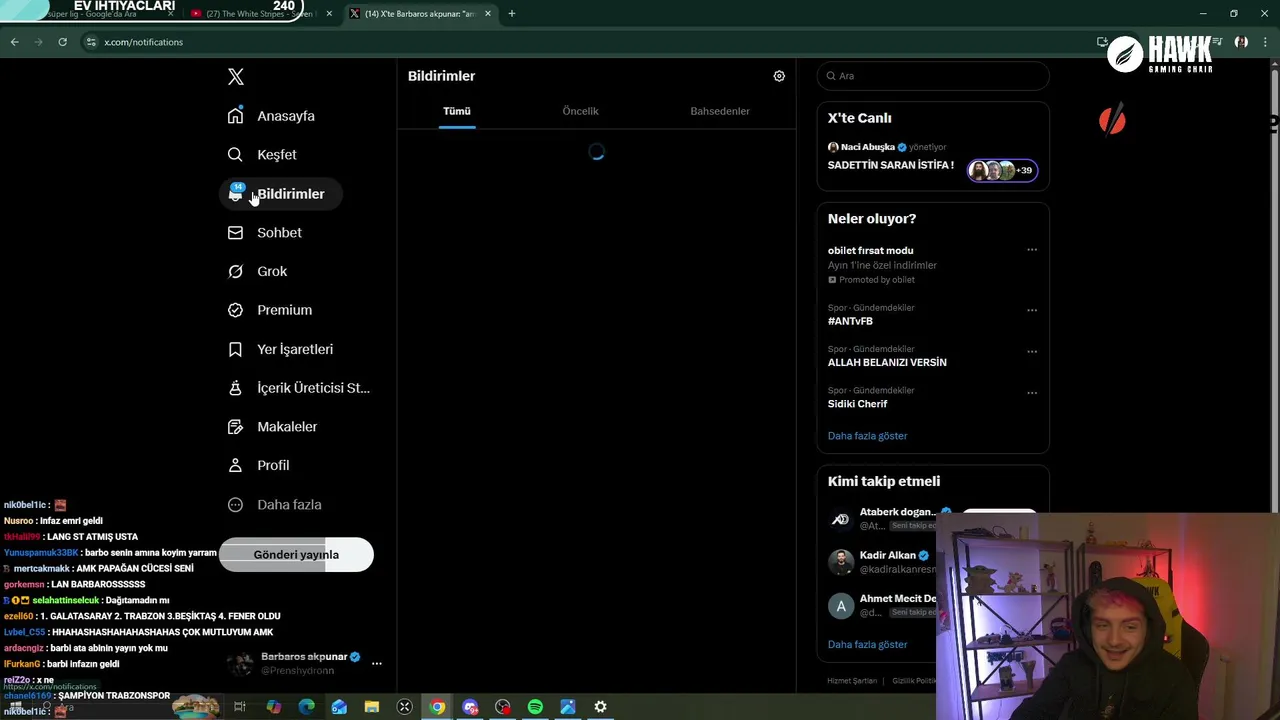The width and height of the screenshot is (1280, 720).
Task: Open Ahmet Mecit suggested profile avatar
Action: tap(841, 606)
